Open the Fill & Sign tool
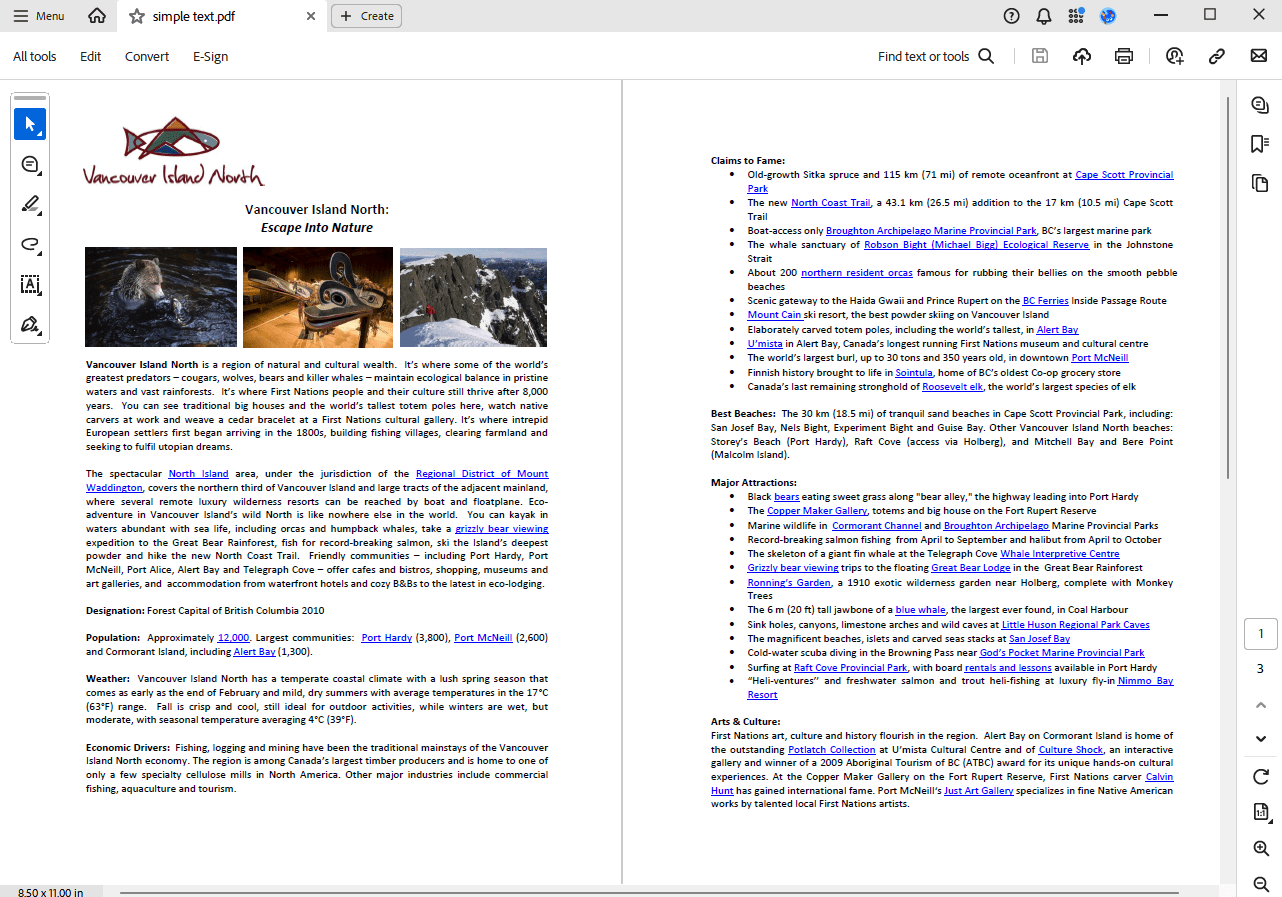The image size is (1282, 897). [30, 325]
